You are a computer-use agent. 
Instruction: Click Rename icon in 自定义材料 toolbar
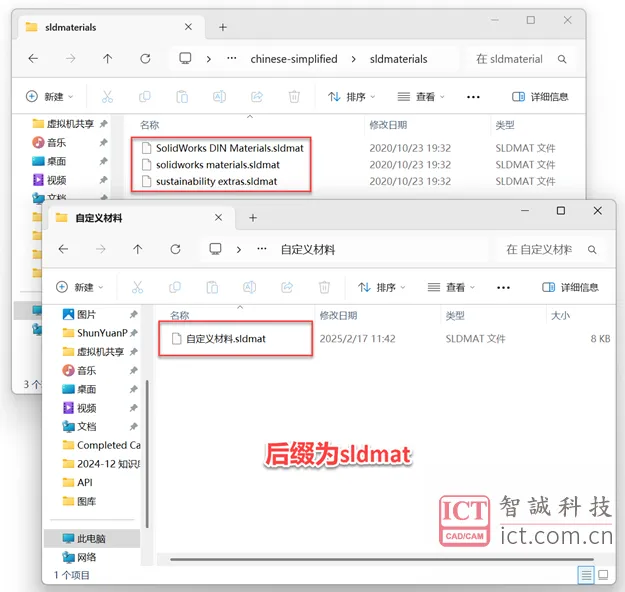pos(250,287)
